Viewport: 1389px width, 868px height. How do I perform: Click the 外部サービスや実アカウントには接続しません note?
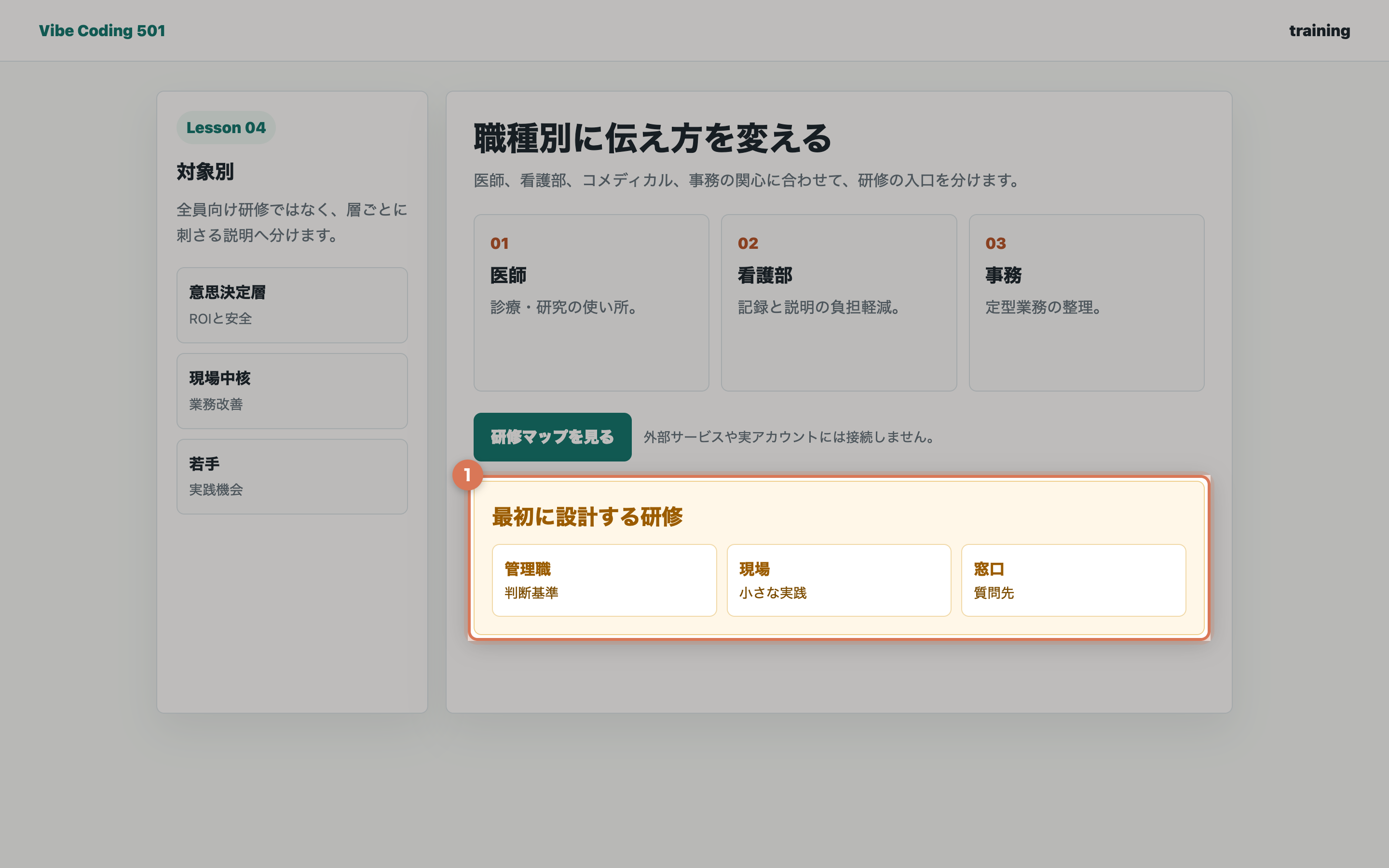[791, 437]
